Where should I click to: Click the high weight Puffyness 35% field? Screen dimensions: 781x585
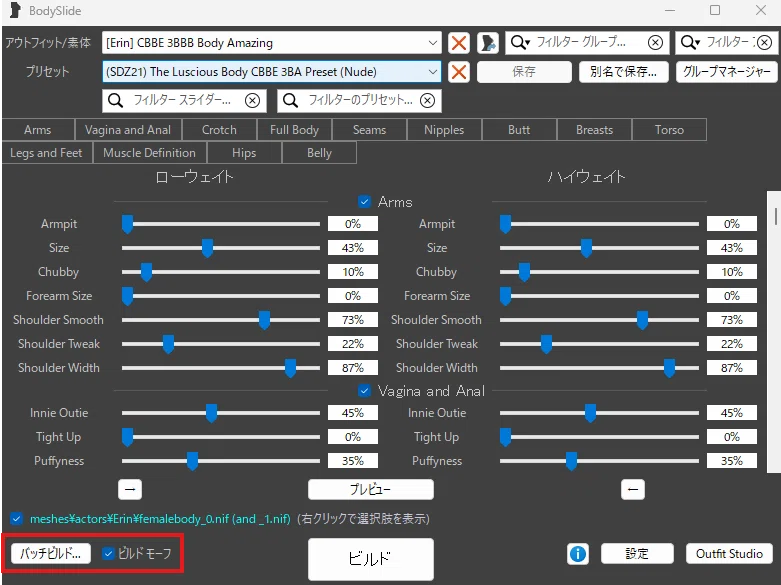click(732, 461)
